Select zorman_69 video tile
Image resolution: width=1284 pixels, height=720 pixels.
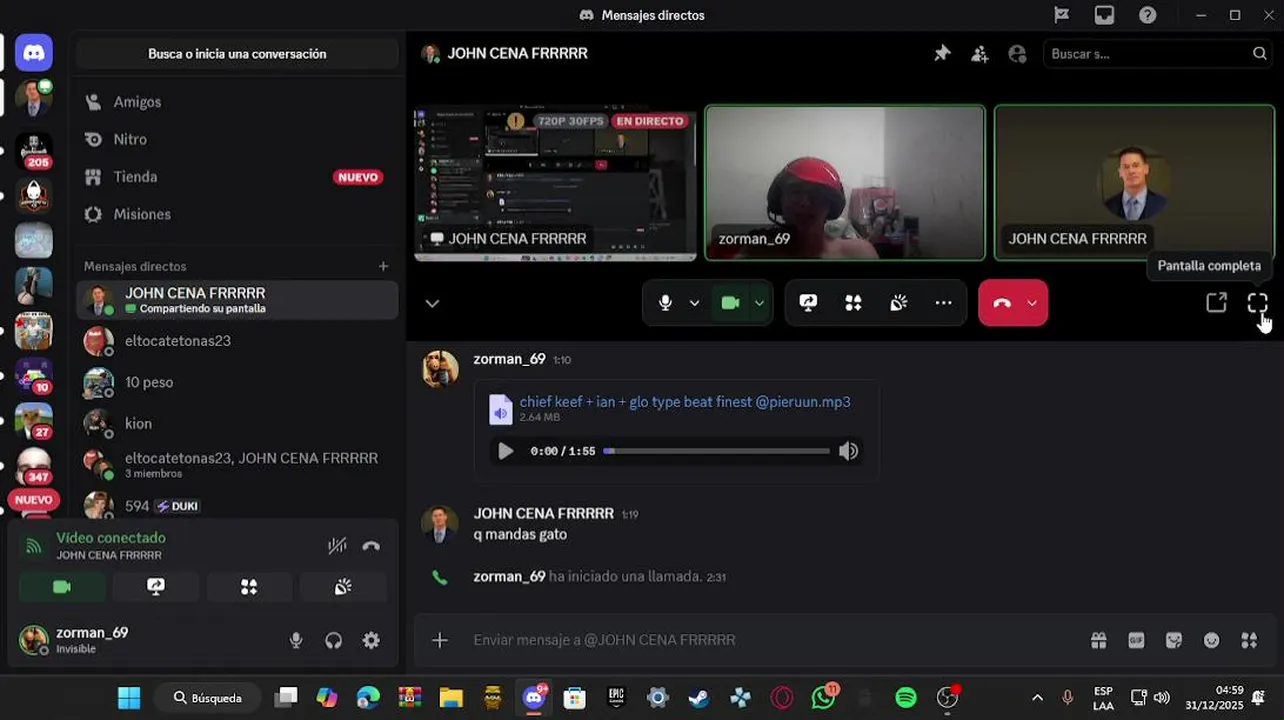845,183
